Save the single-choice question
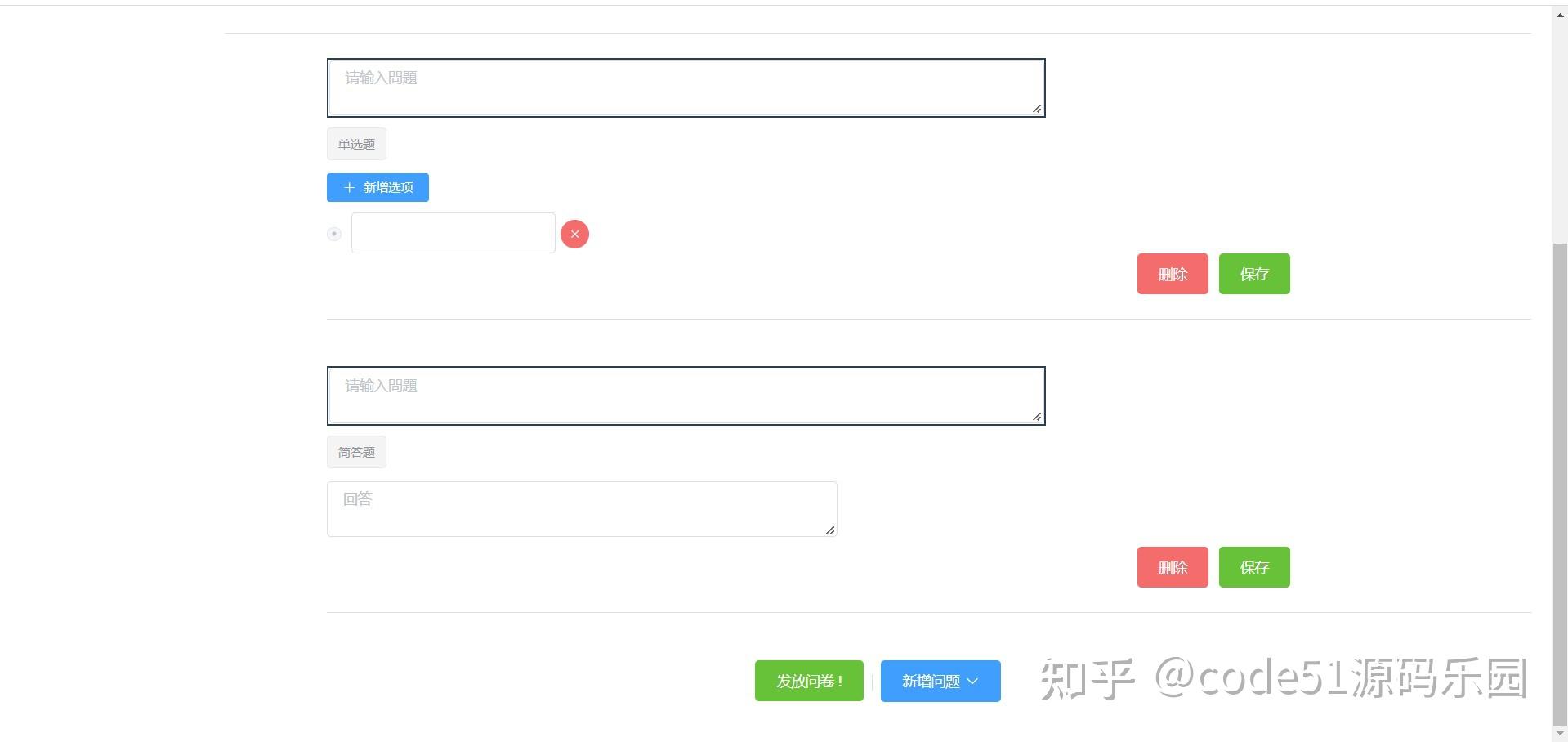Screen dimensions: 1568x742 (x=1254, y=274)
